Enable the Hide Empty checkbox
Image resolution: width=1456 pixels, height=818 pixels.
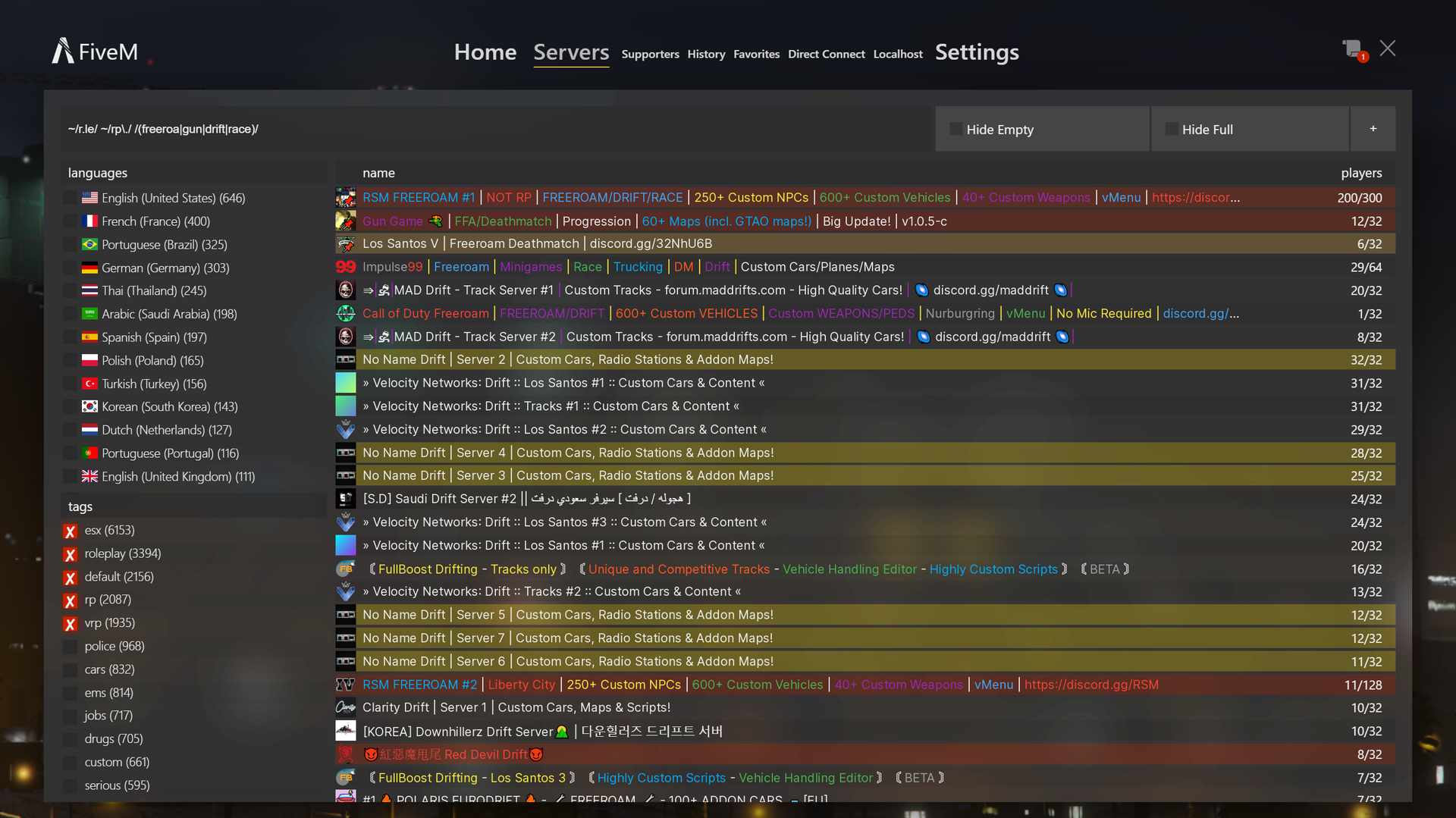pos(956,130)
